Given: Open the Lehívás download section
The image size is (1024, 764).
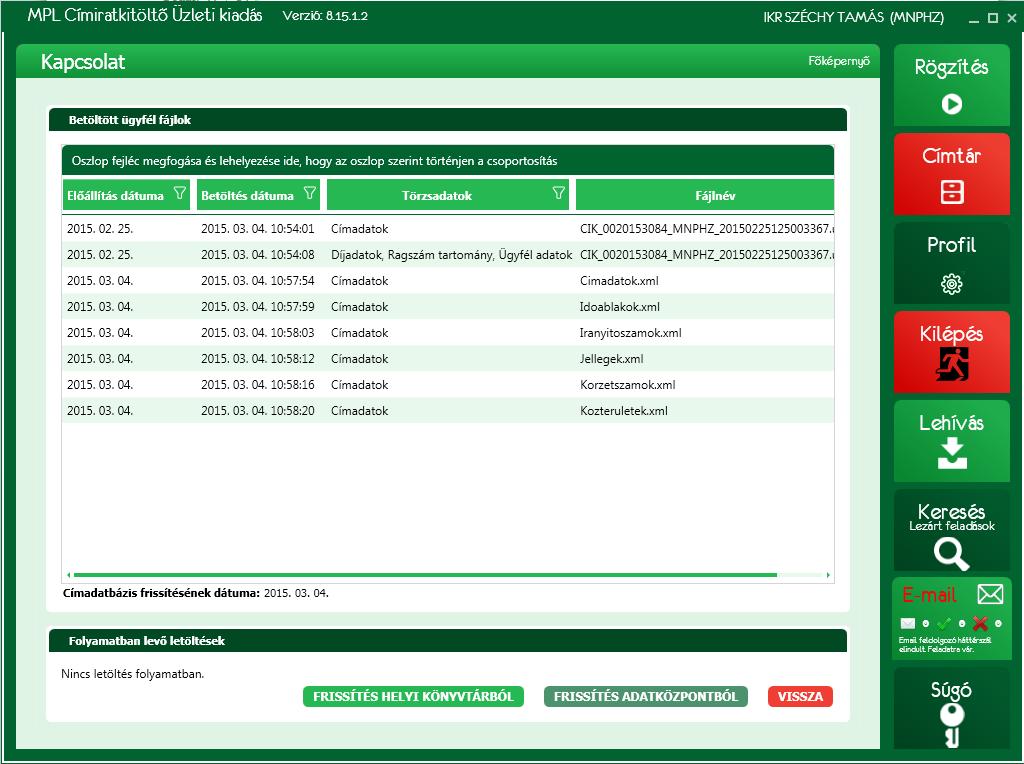Looking at the screenshot, I should (952, 441).
